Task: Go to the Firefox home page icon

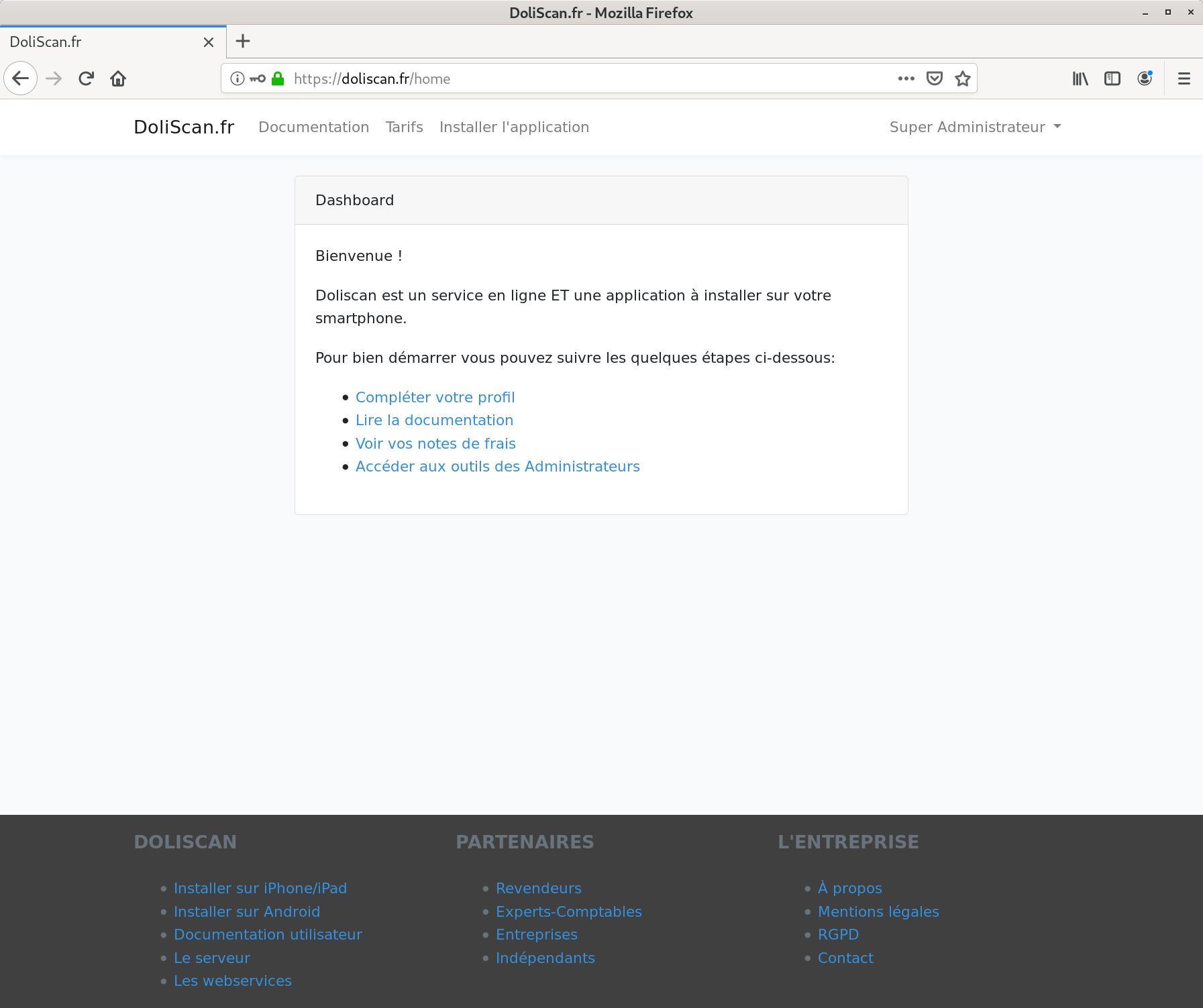Action: pos(118,78)
